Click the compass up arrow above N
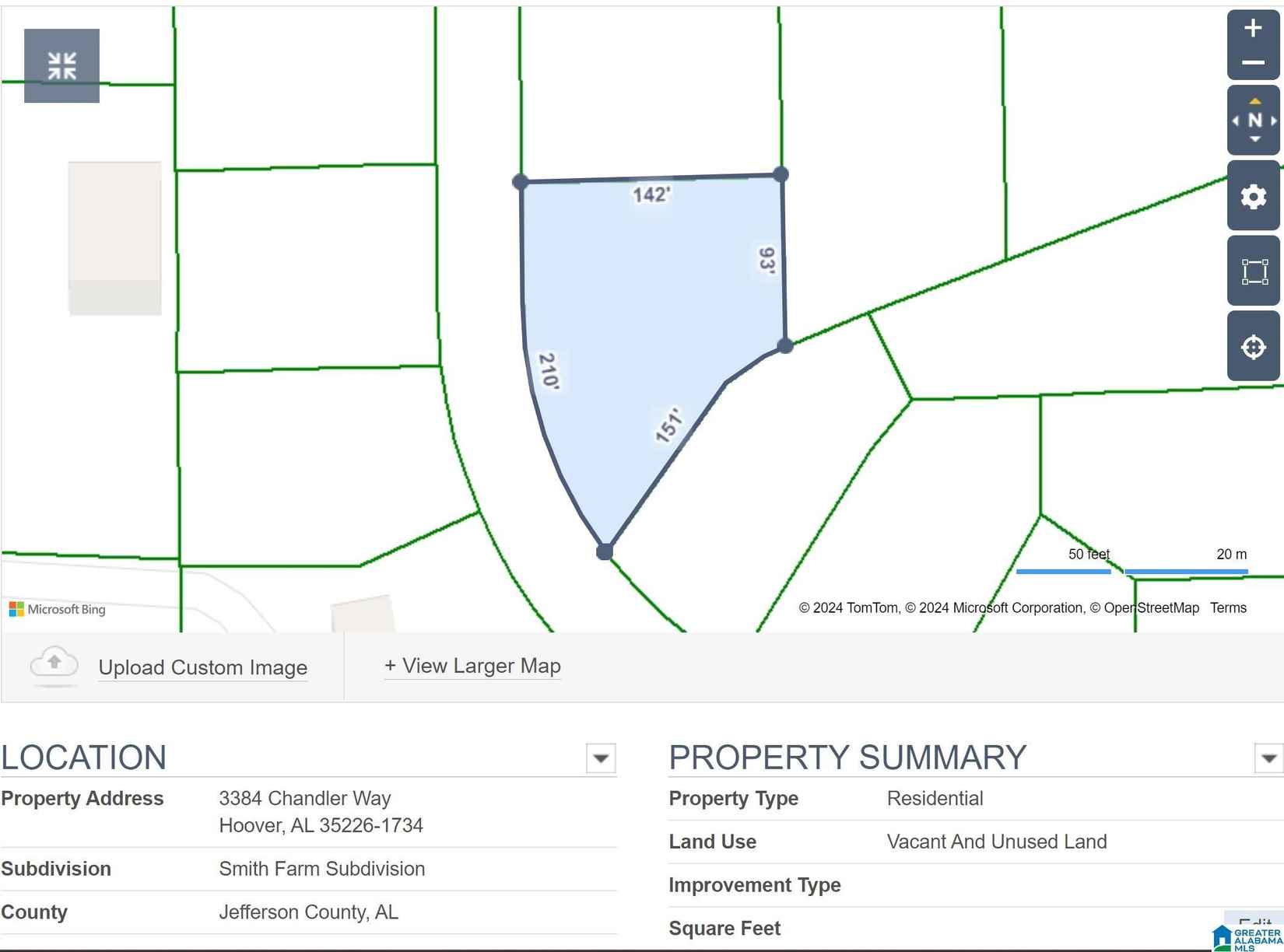Image resolution: width=1284 pixels, height=952 pixels. [1254, 102]
